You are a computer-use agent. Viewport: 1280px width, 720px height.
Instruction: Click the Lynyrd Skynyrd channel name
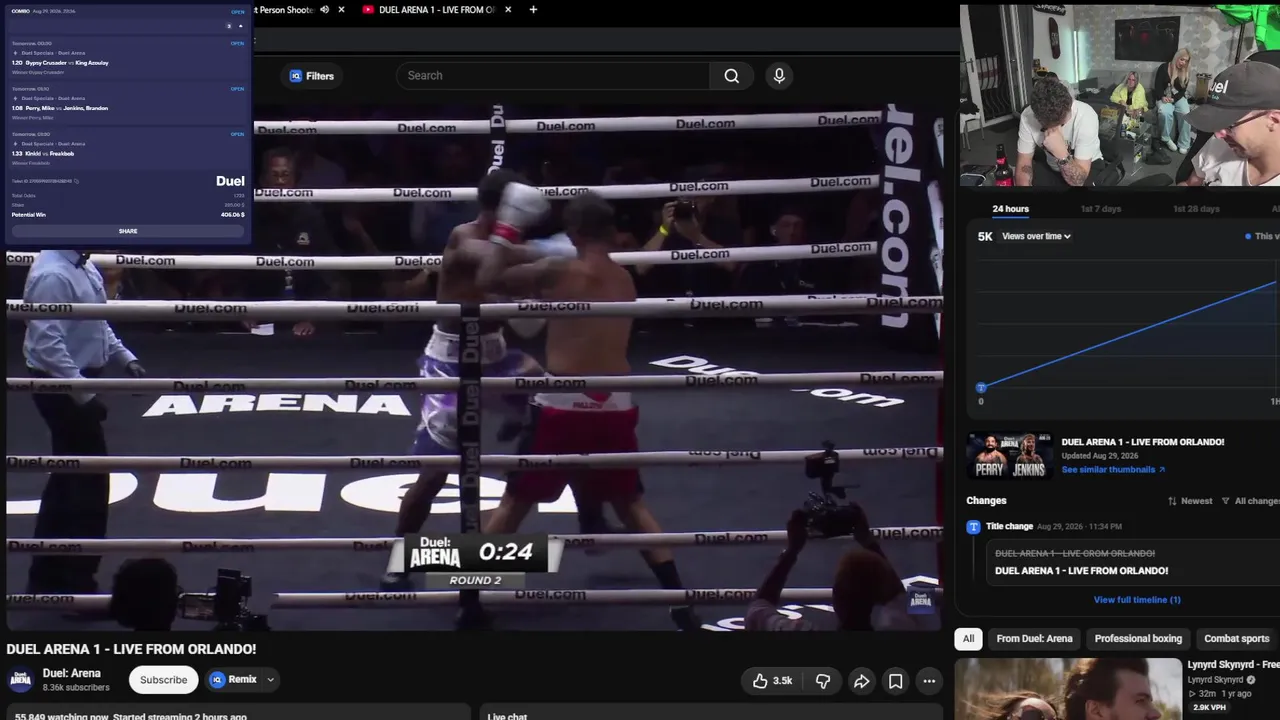(x=1215, y=680)
